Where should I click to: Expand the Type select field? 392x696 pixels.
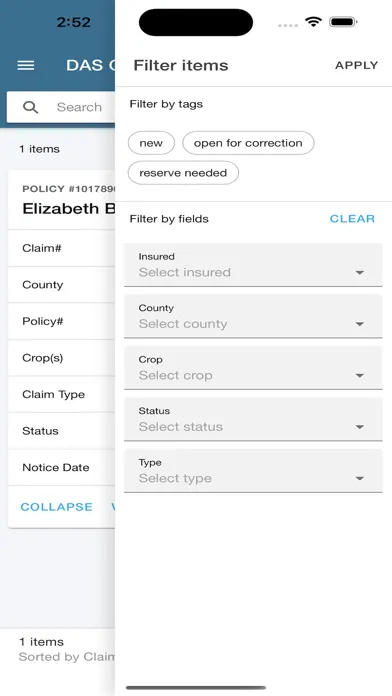[253, 471]
